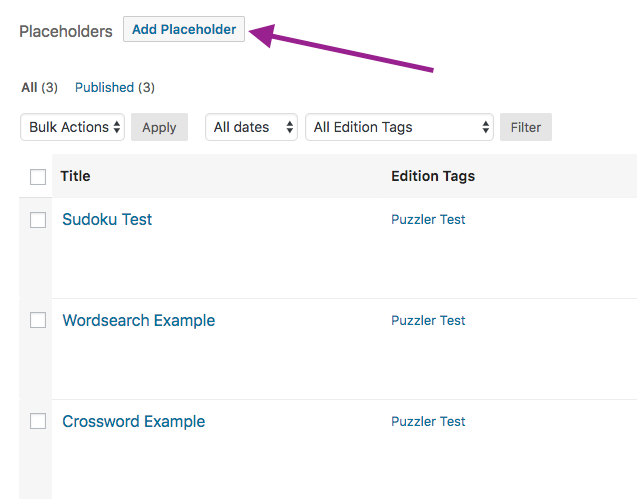Click the Edition Tags column header
This screenshot has height=499, width=637.
pyautogui.click(x=433, y=176)
